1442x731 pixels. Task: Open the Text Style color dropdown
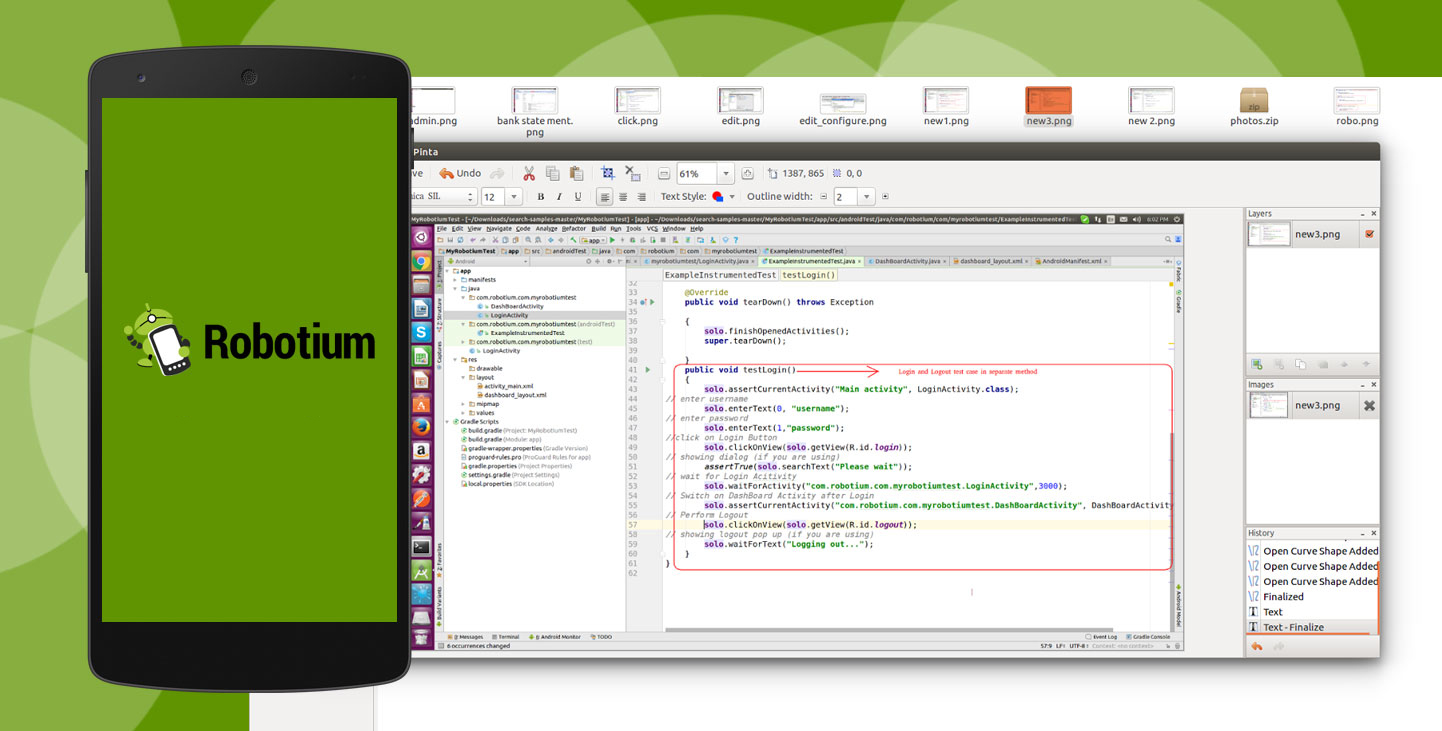coord(732,197)
